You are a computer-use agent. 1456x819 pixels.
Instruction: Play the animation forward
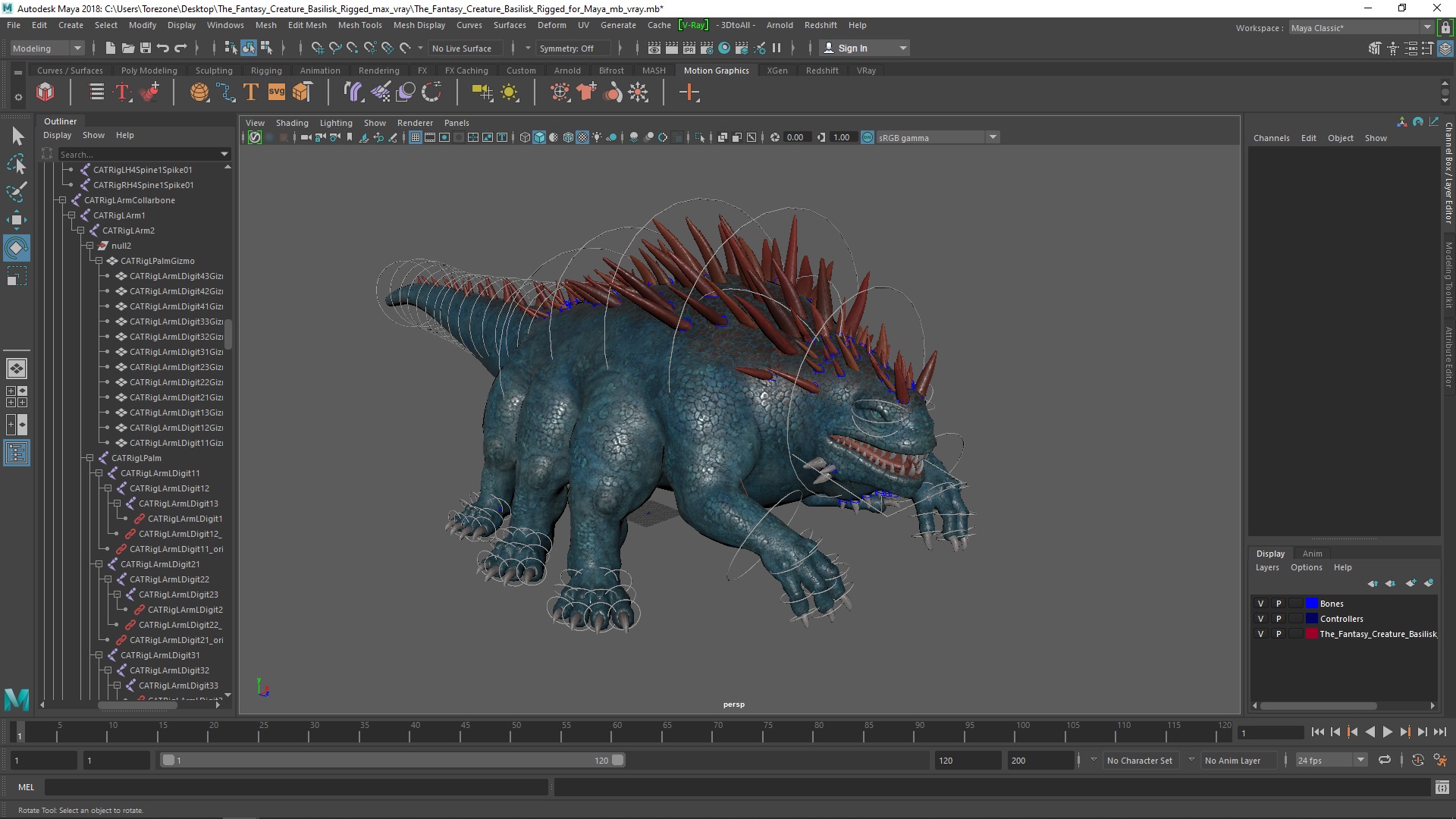(x=1387, y=732)
